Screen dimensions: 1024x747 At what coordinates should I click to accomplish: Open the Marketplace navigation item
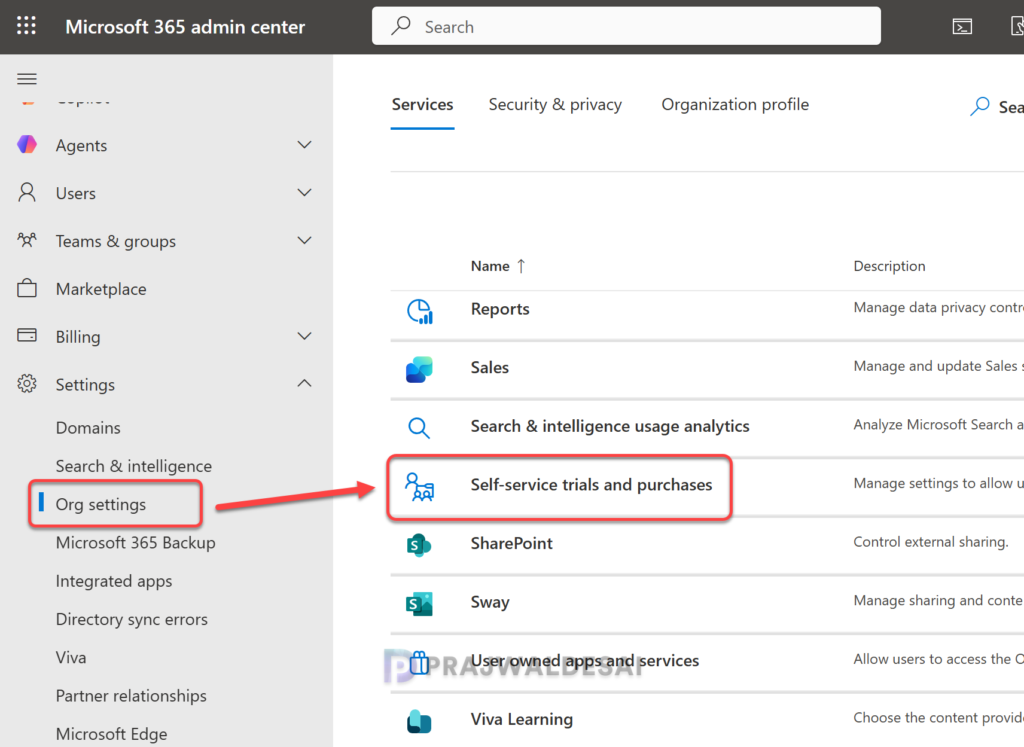click(x=101, y=289)
